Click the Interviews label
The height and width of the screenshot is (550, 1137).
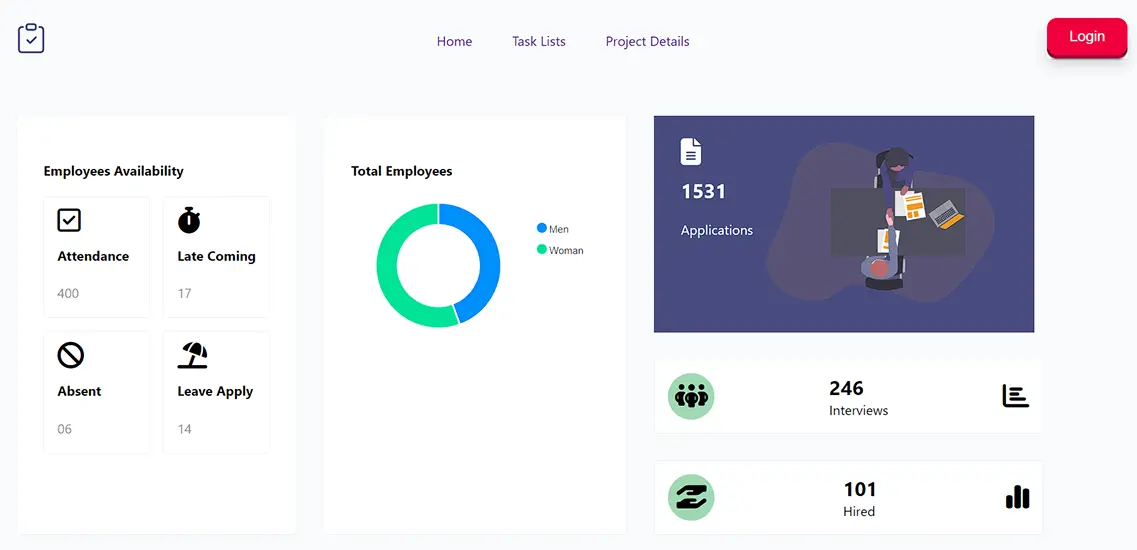click(859, 411)
